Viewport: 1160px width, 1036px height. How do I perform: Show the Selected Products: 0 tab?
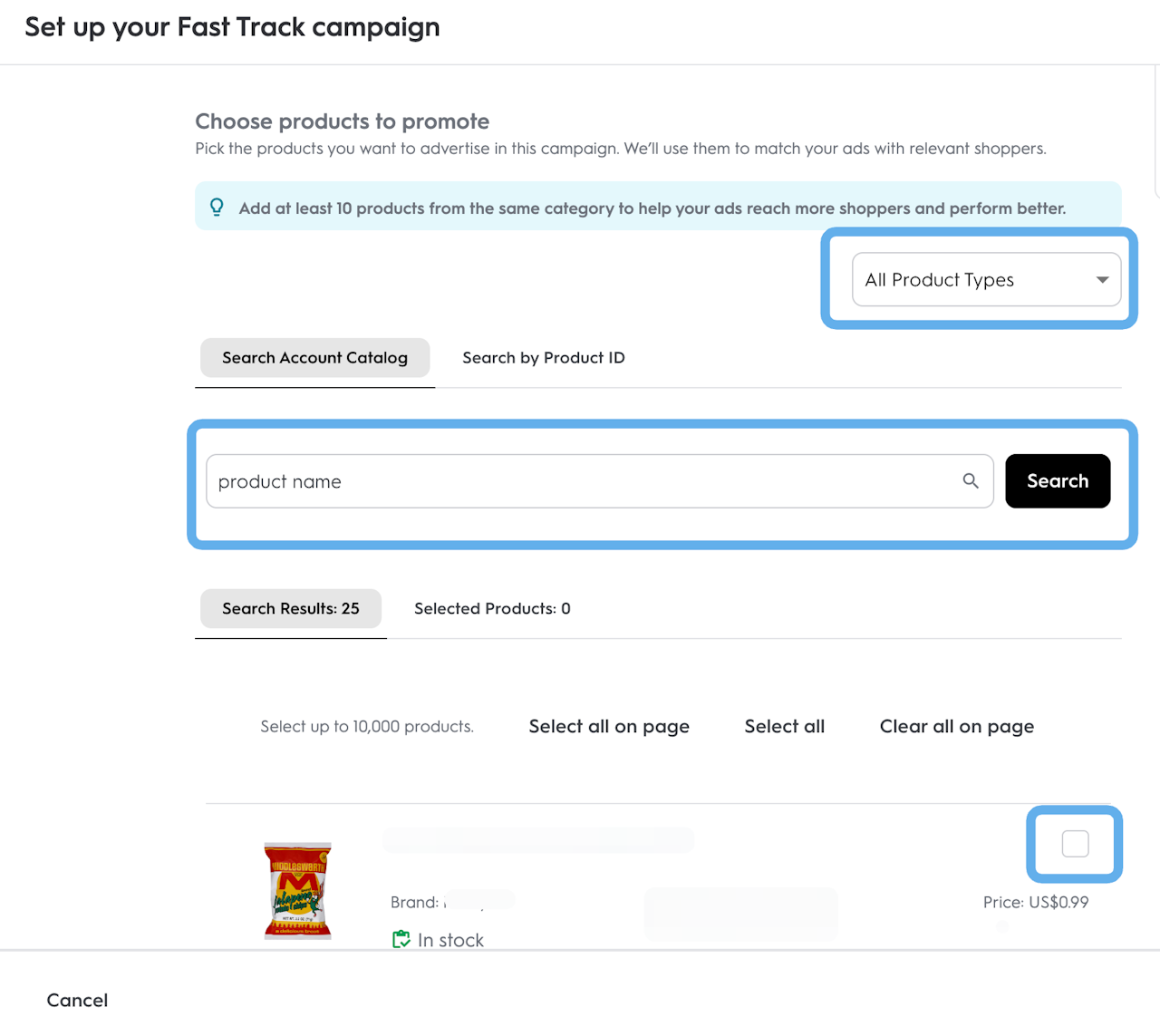[492, 609]
